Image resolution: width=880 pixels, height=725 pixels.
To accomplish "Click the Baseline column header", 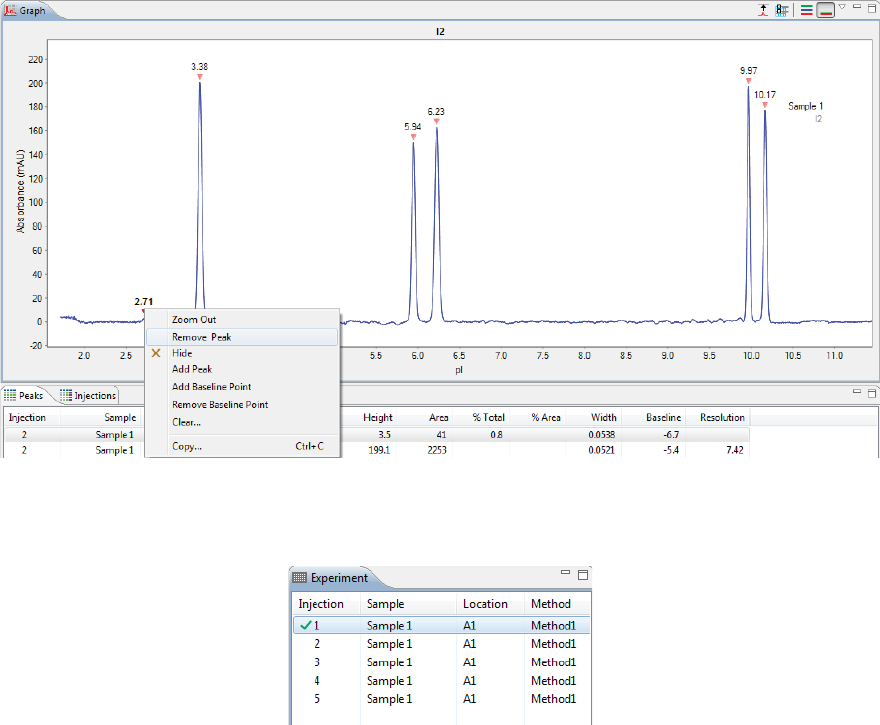I will click(663, 417).
